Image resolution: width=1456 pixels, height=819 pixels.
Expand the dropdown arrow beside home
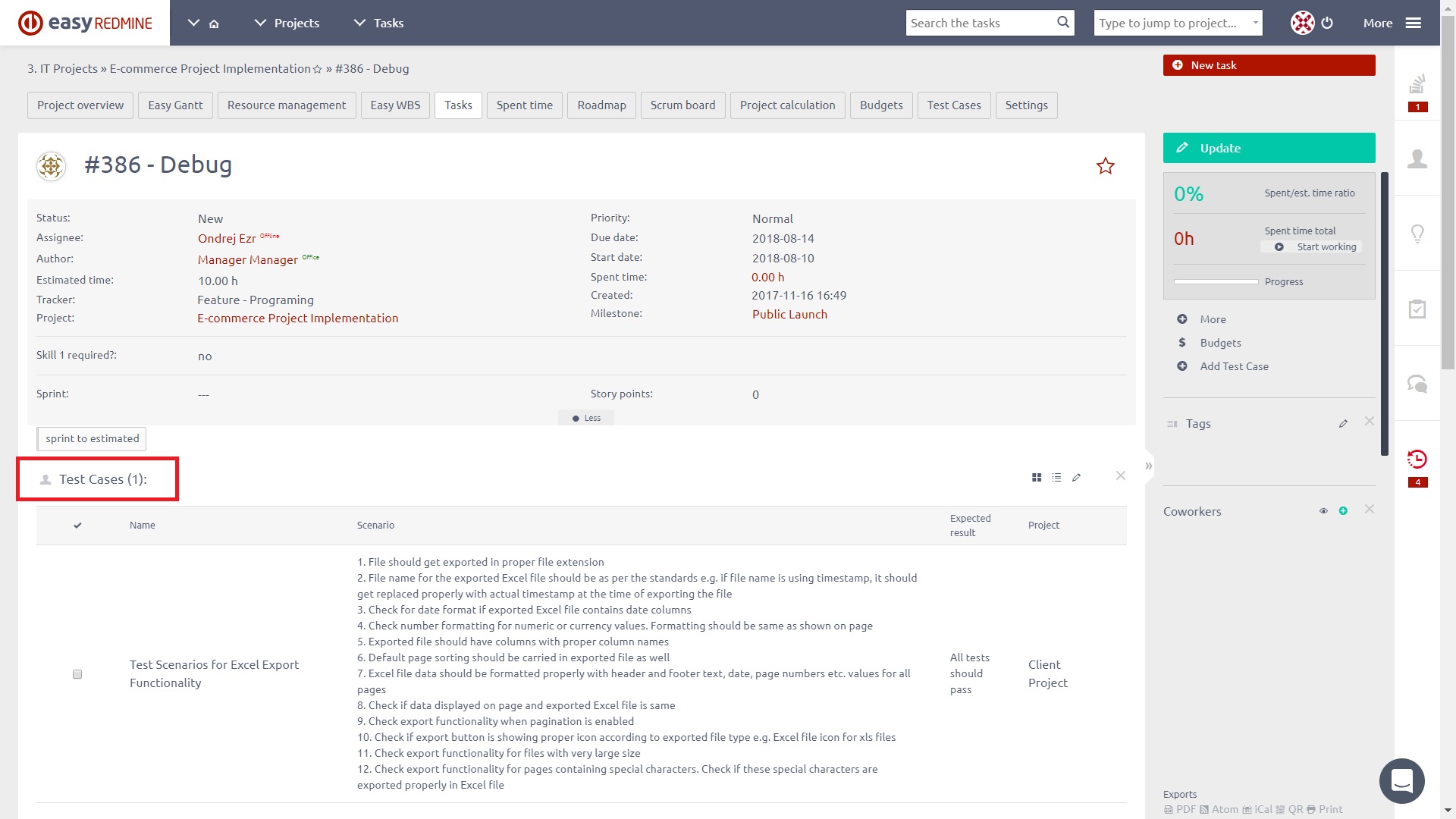tap(193, 23)
